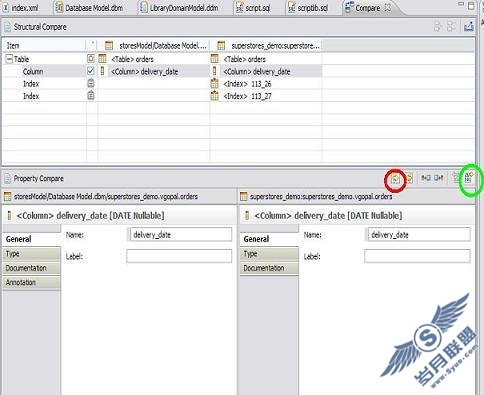Select Documentation tab in right property pane
This screenshot has height=395, width=484.
[269, 268]
